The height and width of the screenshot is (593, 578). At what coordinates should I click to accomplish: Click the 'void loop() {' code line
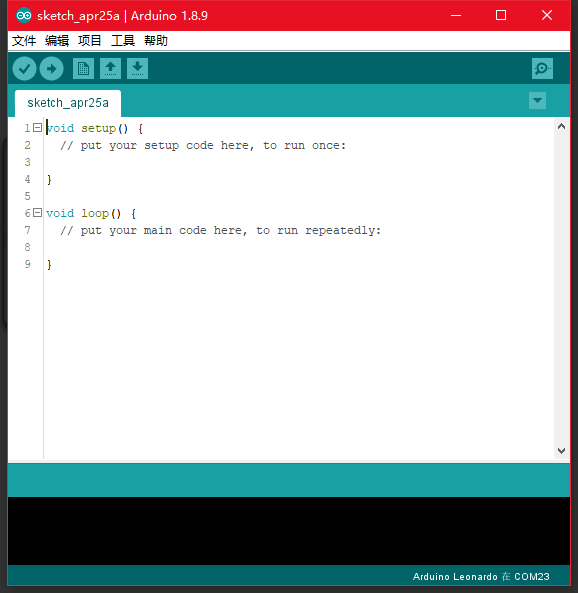[91, 213]
